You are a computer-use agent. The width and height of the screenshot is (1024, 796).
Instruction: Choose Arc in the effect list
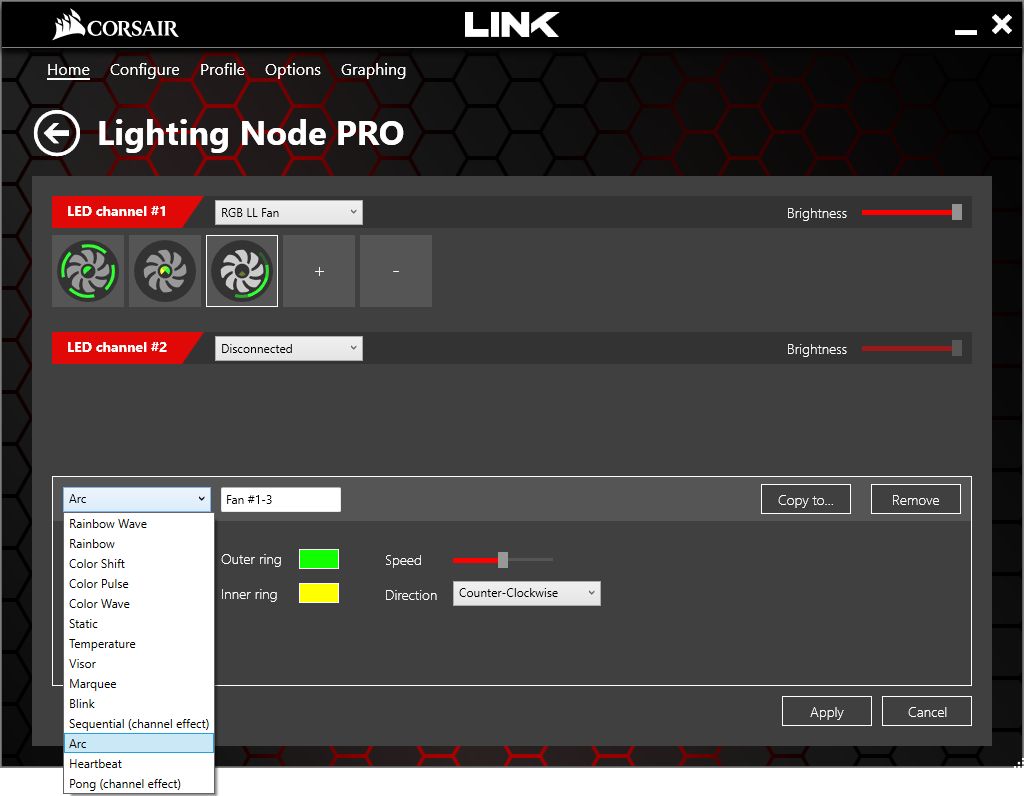click(x=139, y=744)
